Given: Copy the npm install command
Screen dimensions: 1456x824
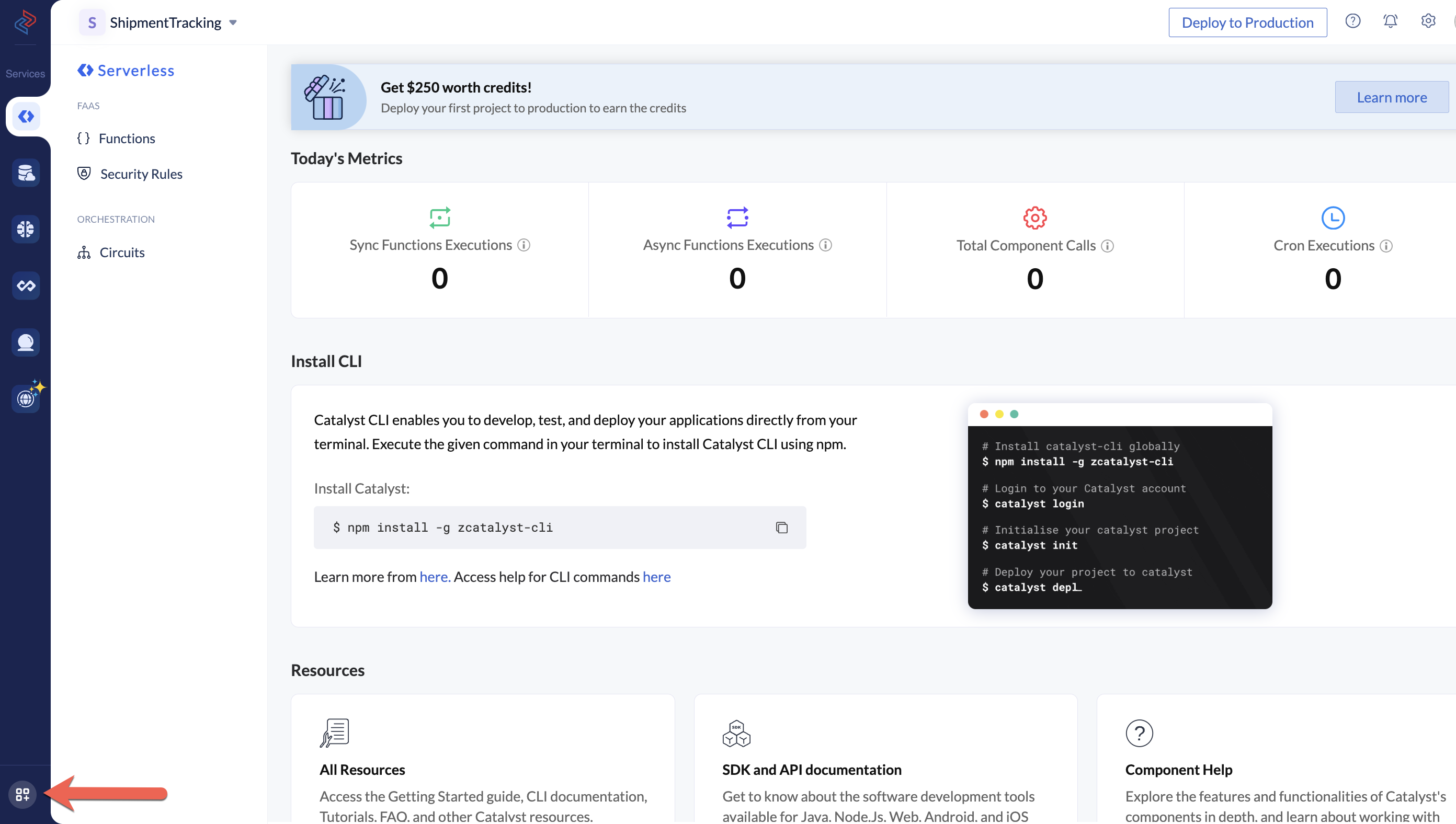Looking at the screenshot, I should (x=781, y=528).
